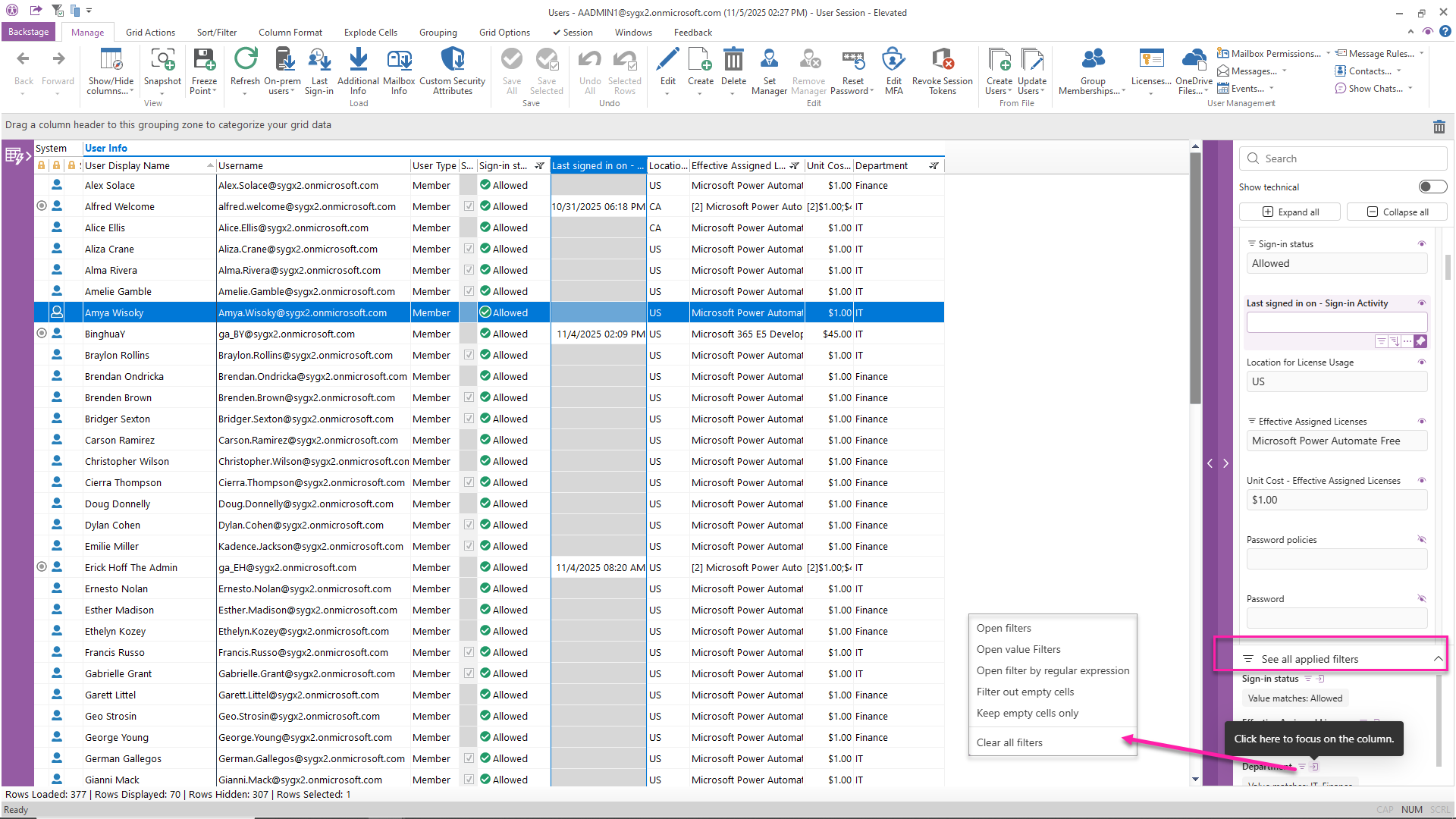1456x819 pixels.
Task: Toggle the Alfred Welcome S column checkbox
Action: (469, 206)
